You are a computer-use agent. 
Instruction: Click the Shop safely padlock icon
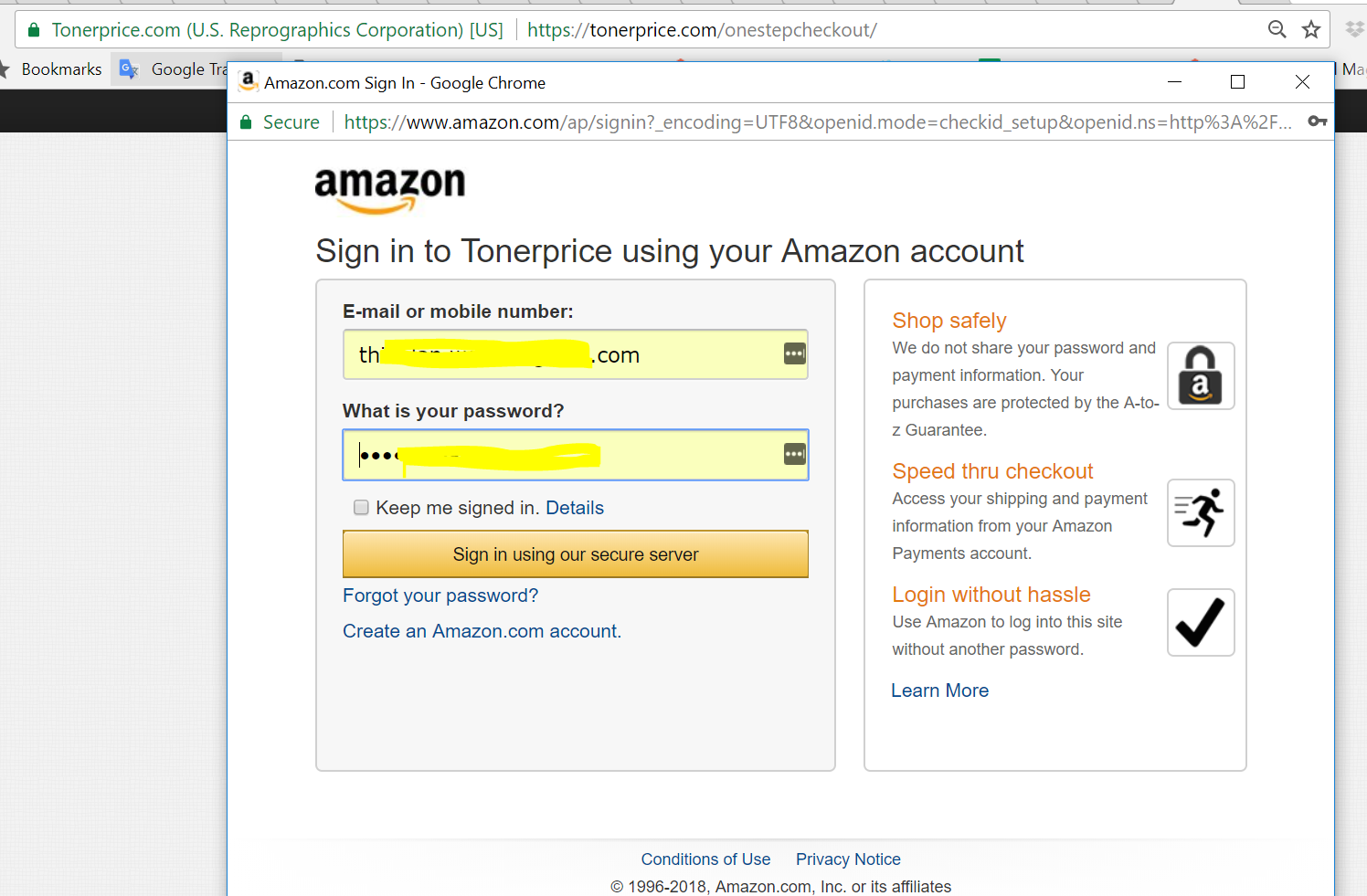tap(1201, 376)
